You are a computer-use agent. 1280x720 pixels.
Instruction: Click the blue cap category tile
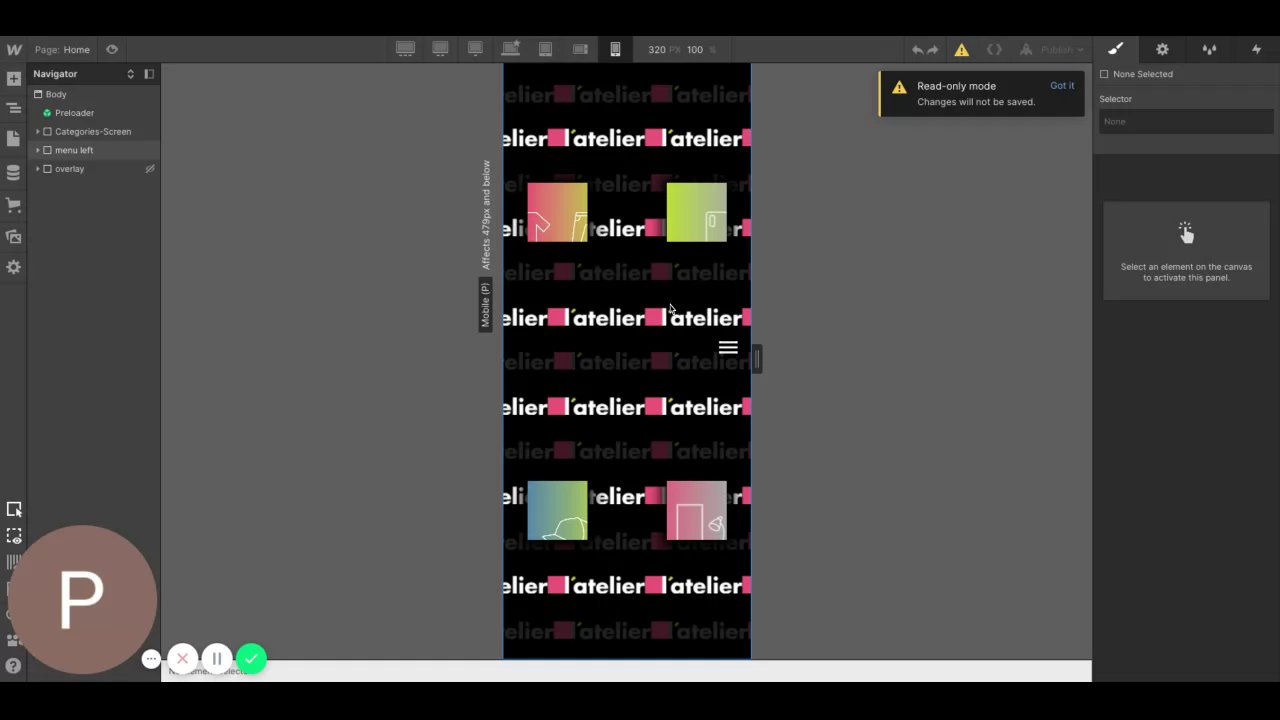tap(557, 510)
